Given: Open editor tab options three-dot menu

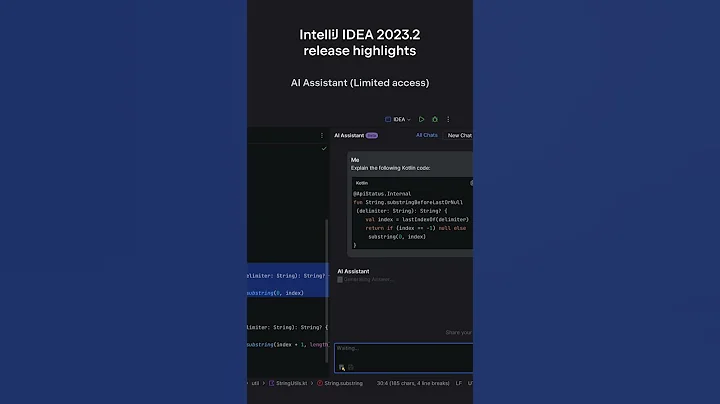Looking at the screenshot, I should tap(322, 135).
